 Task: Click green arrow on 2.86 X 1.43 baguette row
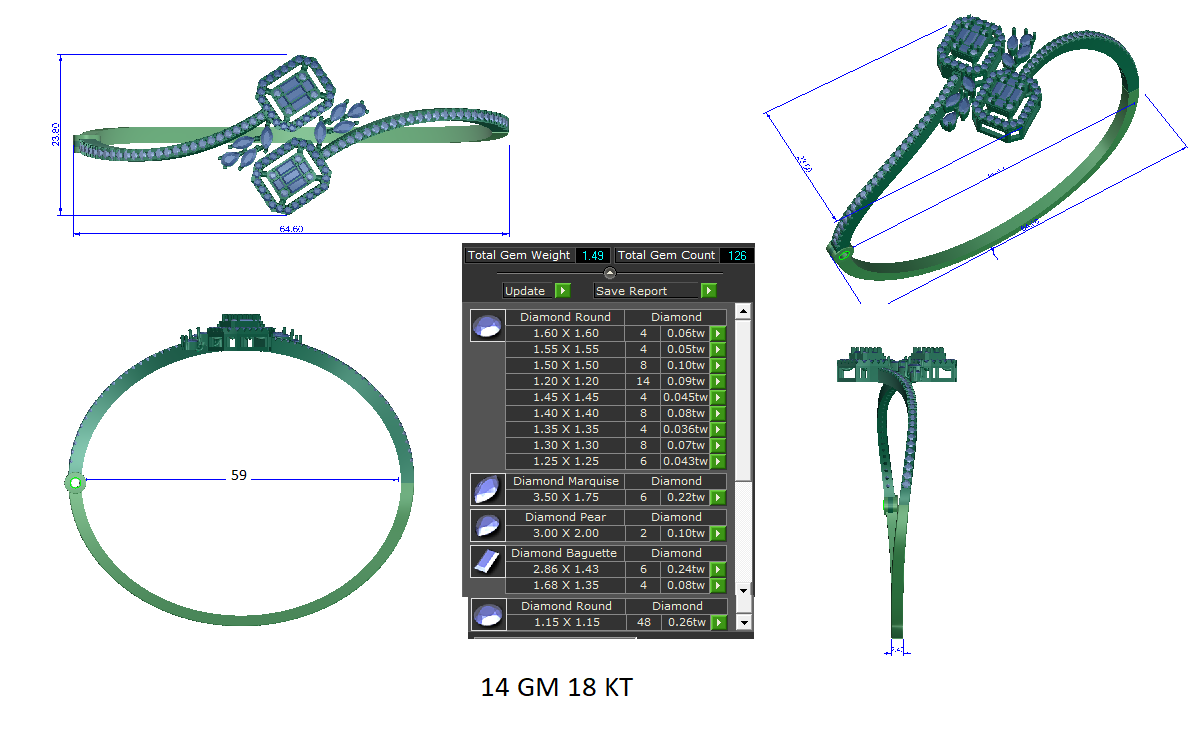[718, 569]
